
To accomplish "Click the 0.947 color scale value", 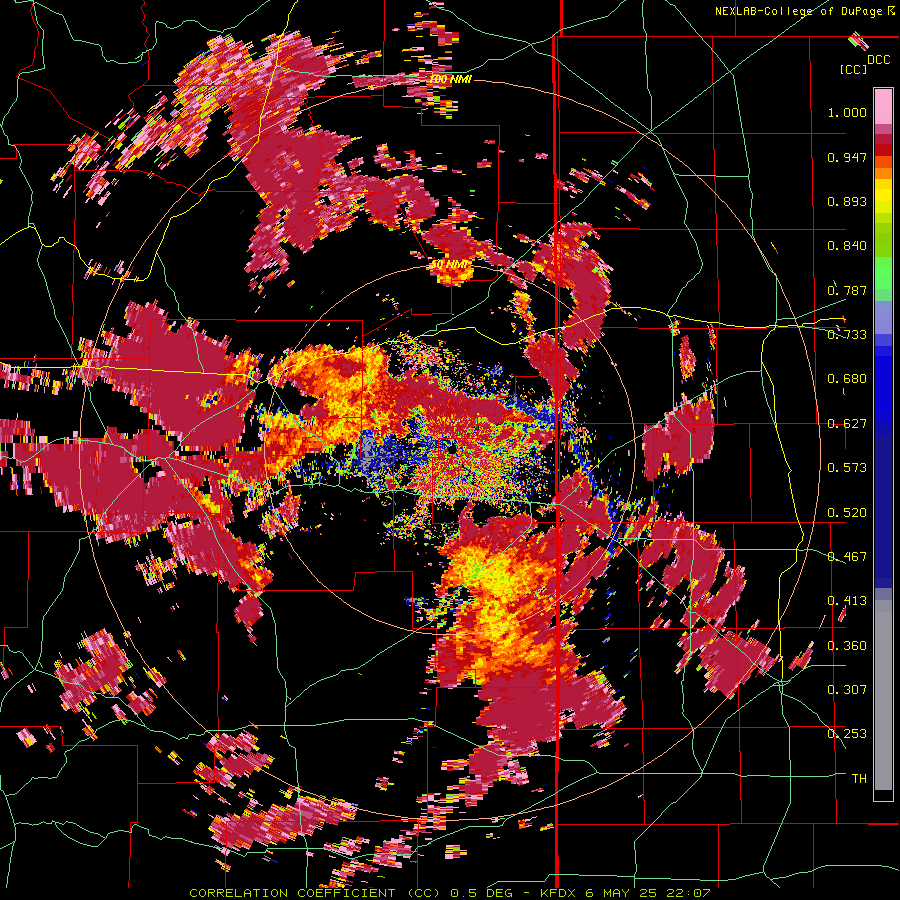I will tap(847, 157).
